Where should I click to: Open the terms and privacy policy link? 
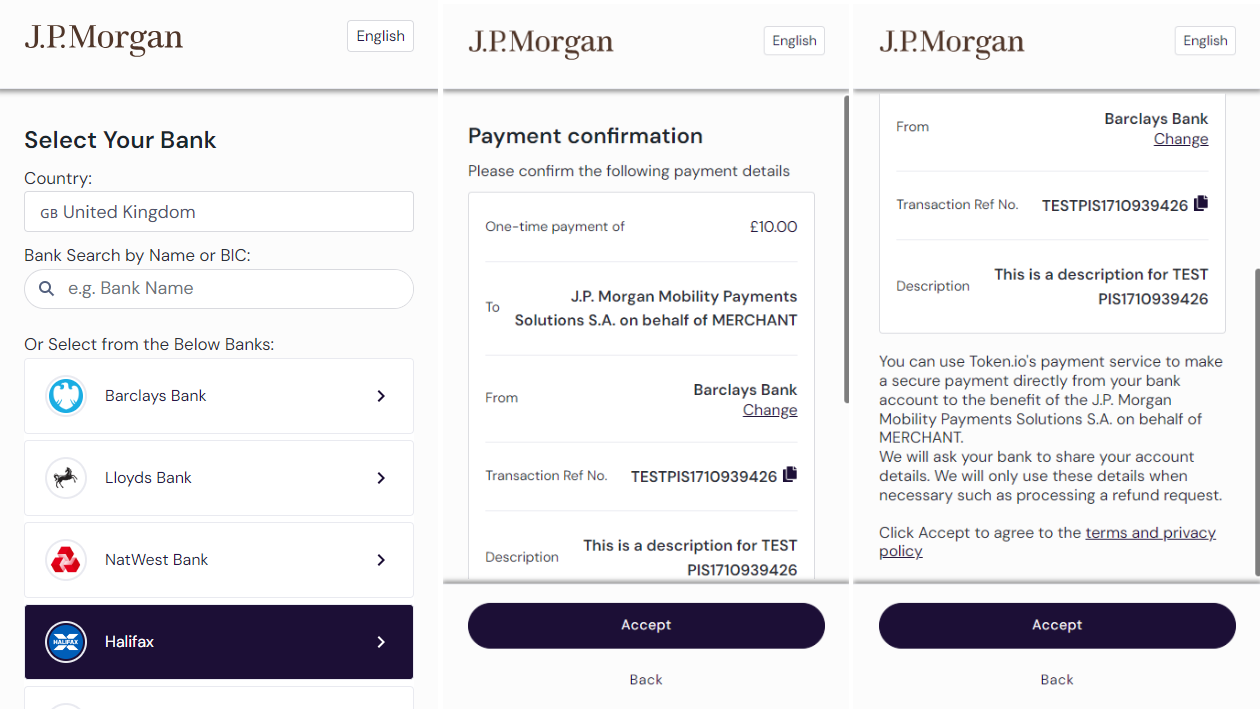tap(1150, 533)
